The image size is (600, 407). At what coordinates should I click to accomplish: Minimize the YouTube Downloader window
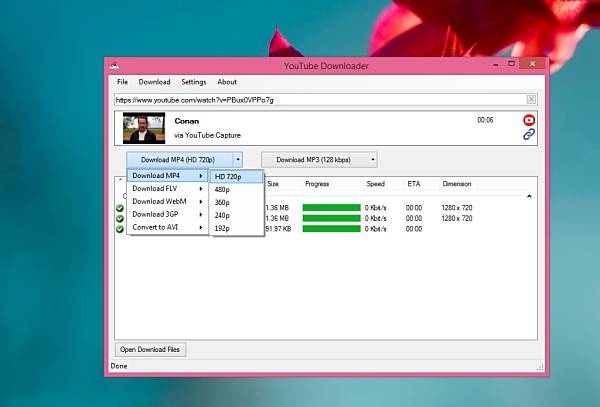point(496,64)
